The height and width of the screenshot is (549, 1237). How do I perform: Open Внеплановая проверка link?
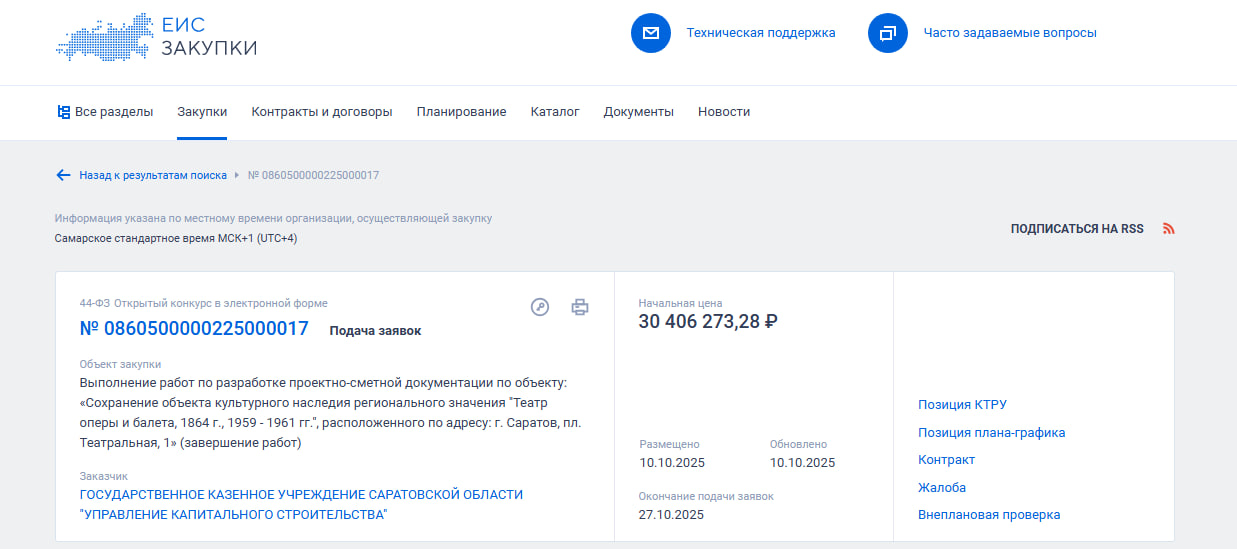click(989, 515)
